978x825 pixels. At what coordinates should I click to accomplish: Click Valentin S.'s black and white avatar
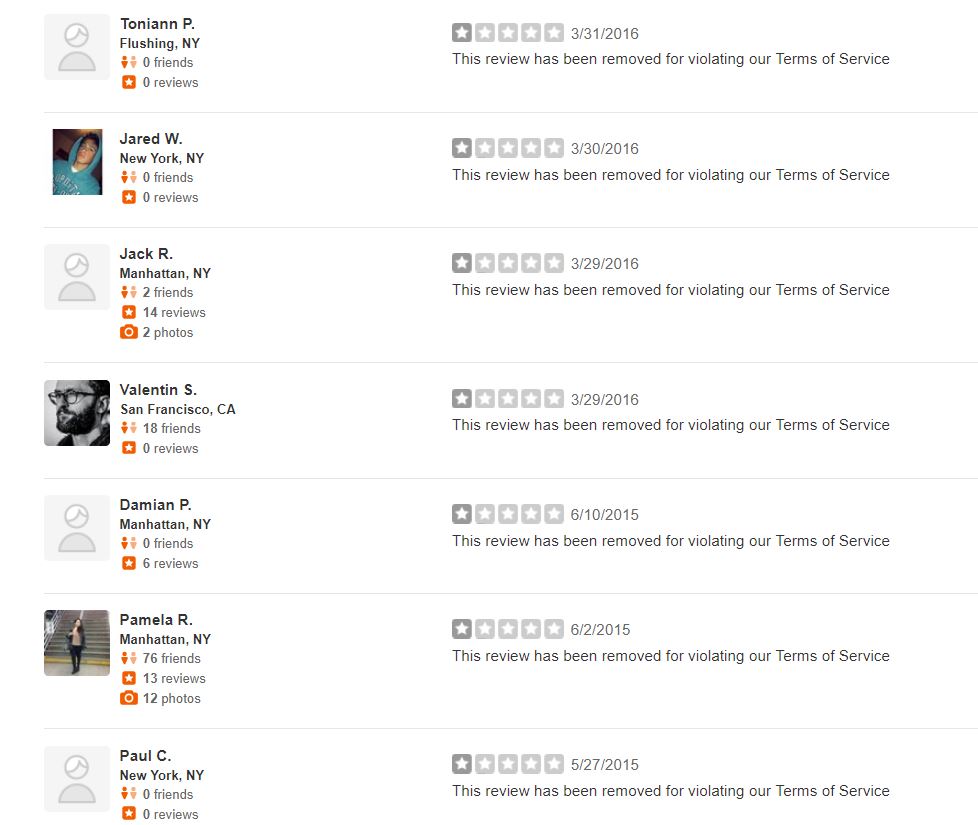[77, 413]
